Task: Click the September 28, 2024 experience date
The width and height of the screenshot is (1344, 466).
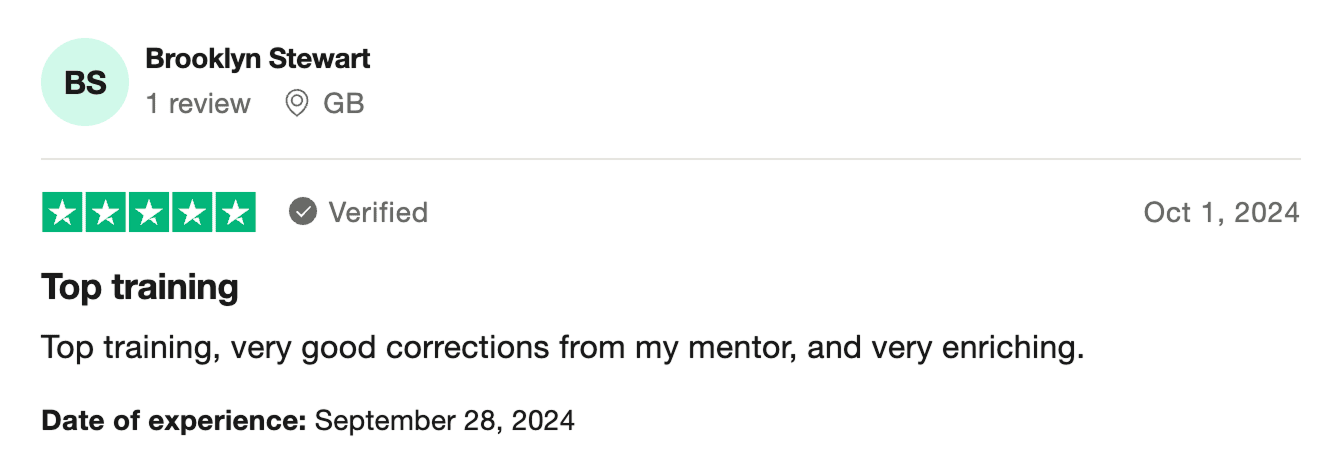Action: [x=444, y=420]
